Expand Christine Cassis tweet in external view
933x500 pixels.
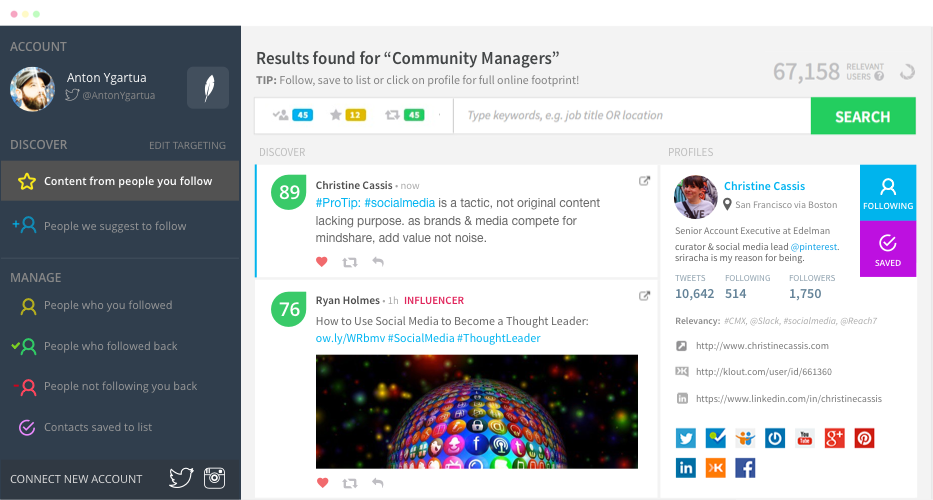pyautogui.click(x=644, y=181)
